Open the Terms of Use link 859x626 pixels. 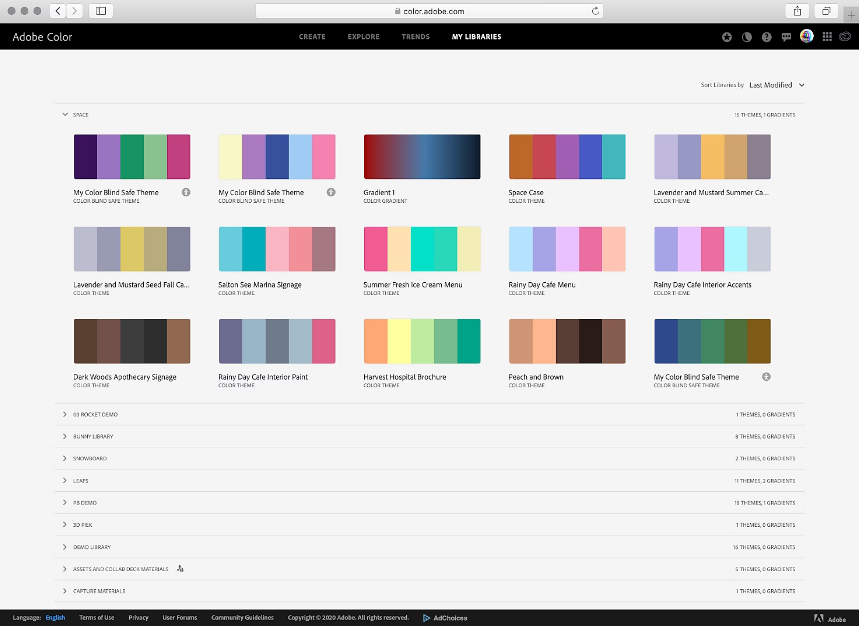tap(96, 617)
